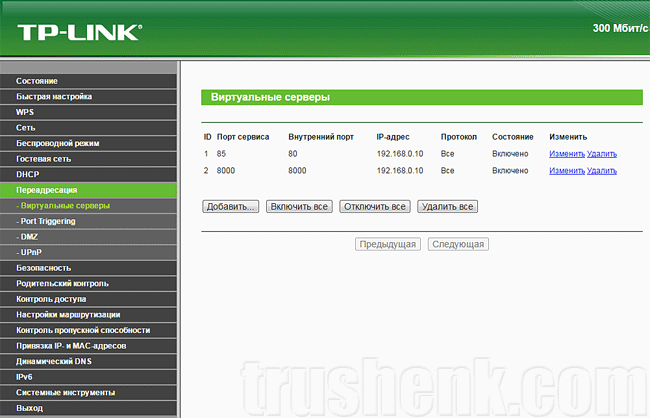Click the Виртуальные серверы page heading

(x=270, y=97)
